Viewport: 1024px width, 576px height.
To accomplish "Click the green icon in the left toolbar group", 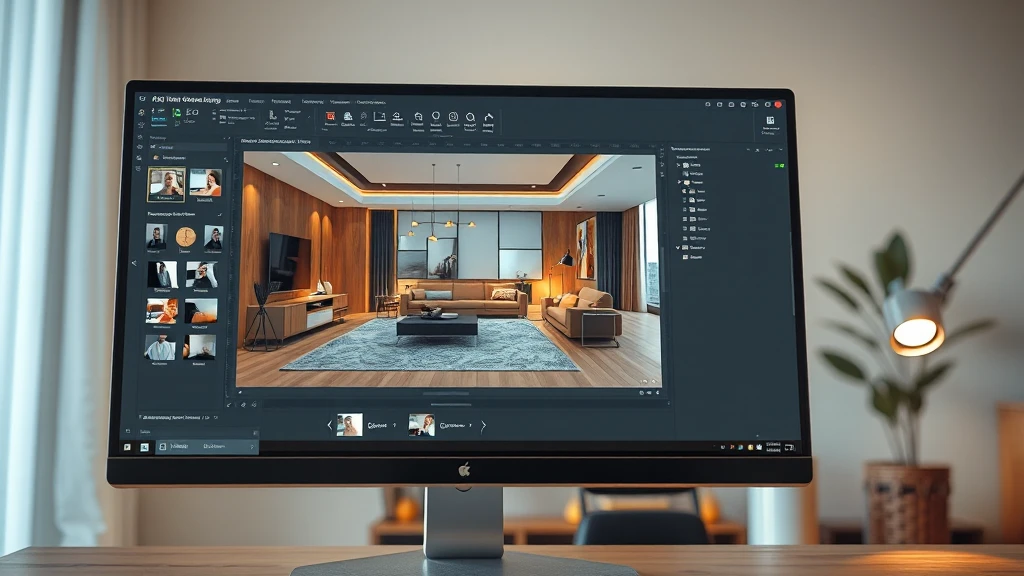I will [177, 113].
